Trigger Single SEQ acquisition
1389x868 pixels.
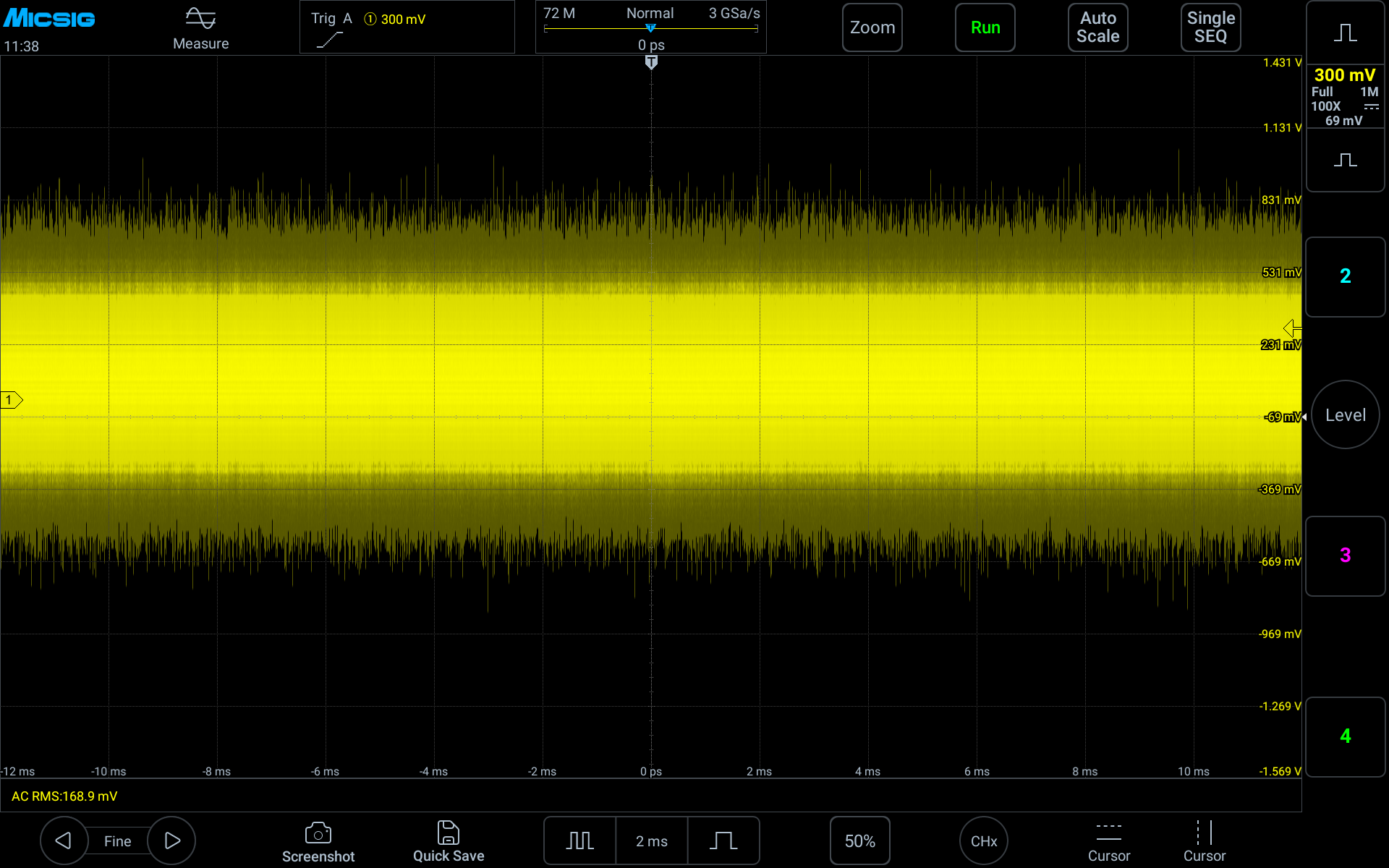click(1211, 27)
